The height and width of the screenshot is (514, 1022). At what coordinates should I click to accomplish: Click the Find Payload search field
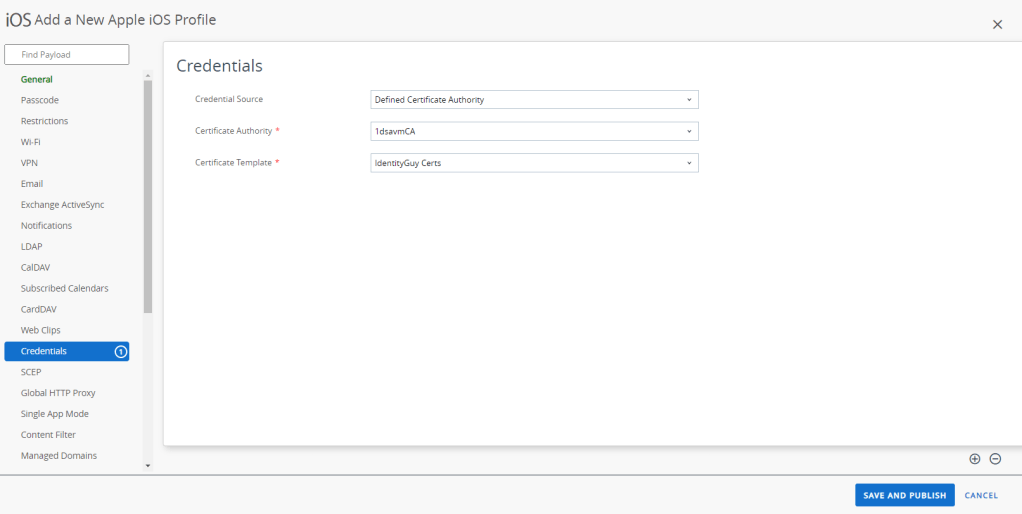(x=67, y=54)
